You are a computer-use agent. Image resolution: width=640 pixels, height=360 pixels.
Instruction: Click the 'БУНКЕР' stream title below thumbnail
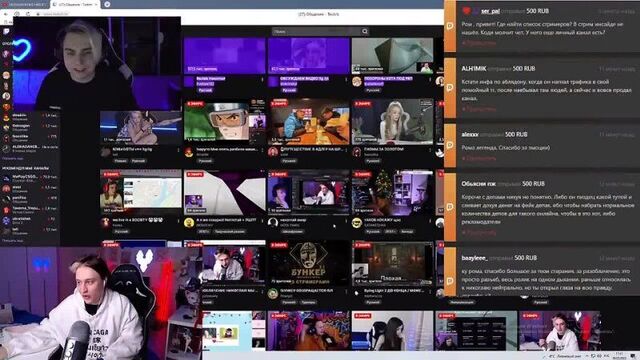[307, 291]
